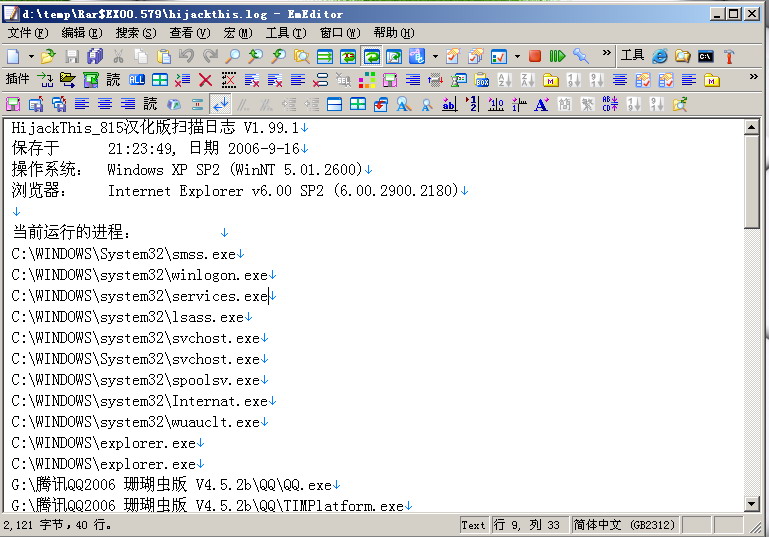Click the folder-magnifier icon in tools bar
Viewport: 769px width, 537px height.
(683, 56)
